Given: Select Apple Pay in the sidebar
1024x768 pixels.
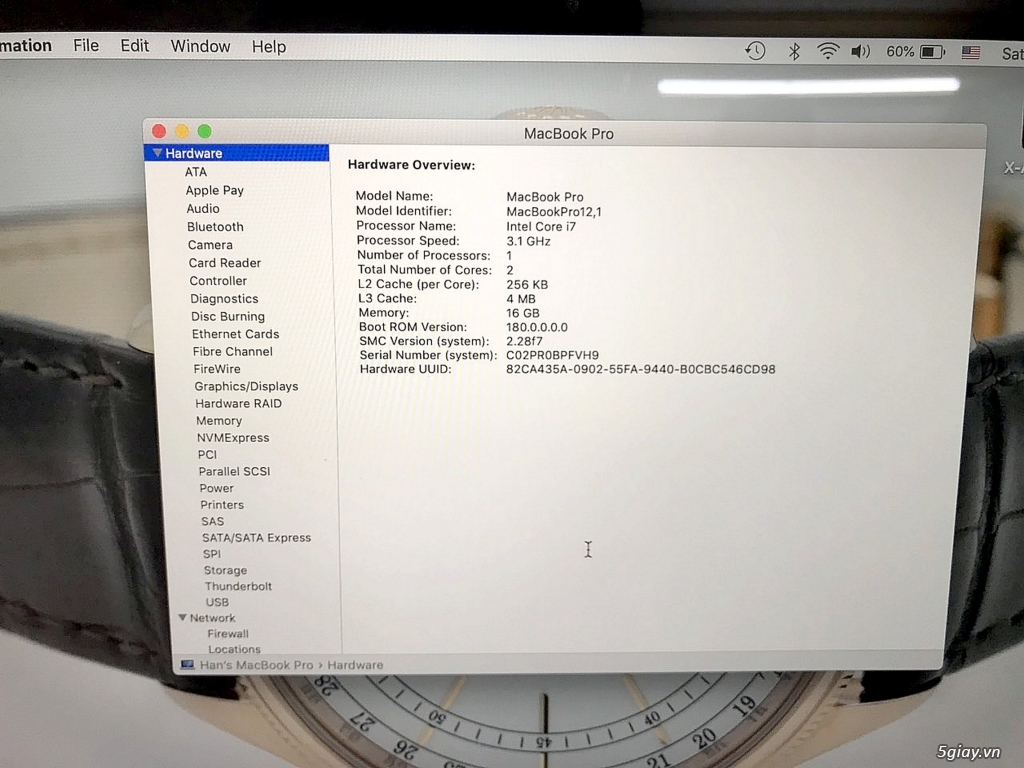Looking at the screenshot, I should click(214, 190).
